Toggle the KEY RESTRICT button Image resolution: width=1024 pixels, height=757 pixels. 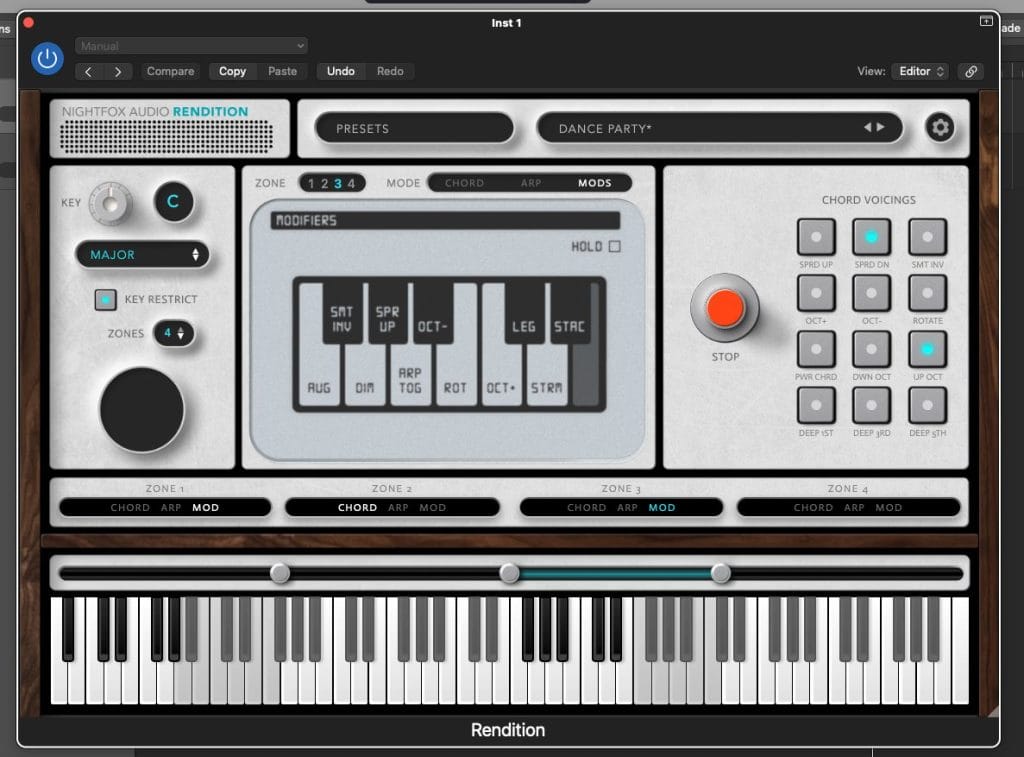(x=105, y=299)
